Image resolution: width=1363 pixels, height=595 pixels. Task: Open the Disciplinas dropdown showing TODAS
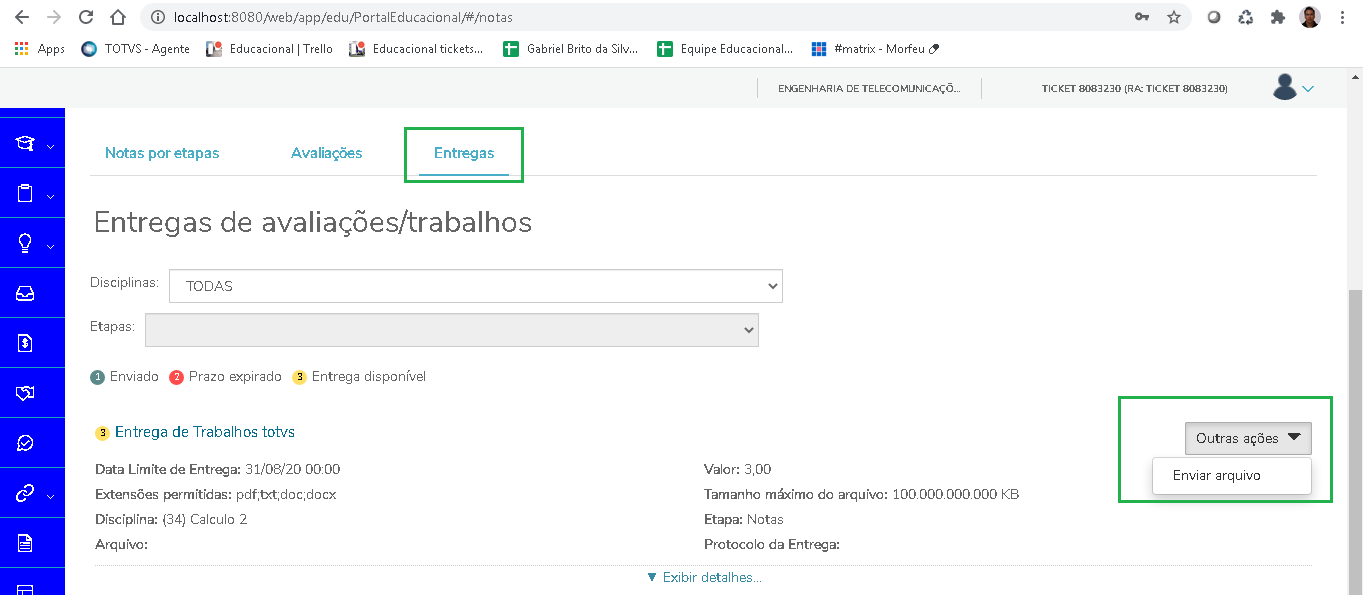[476, 285]
